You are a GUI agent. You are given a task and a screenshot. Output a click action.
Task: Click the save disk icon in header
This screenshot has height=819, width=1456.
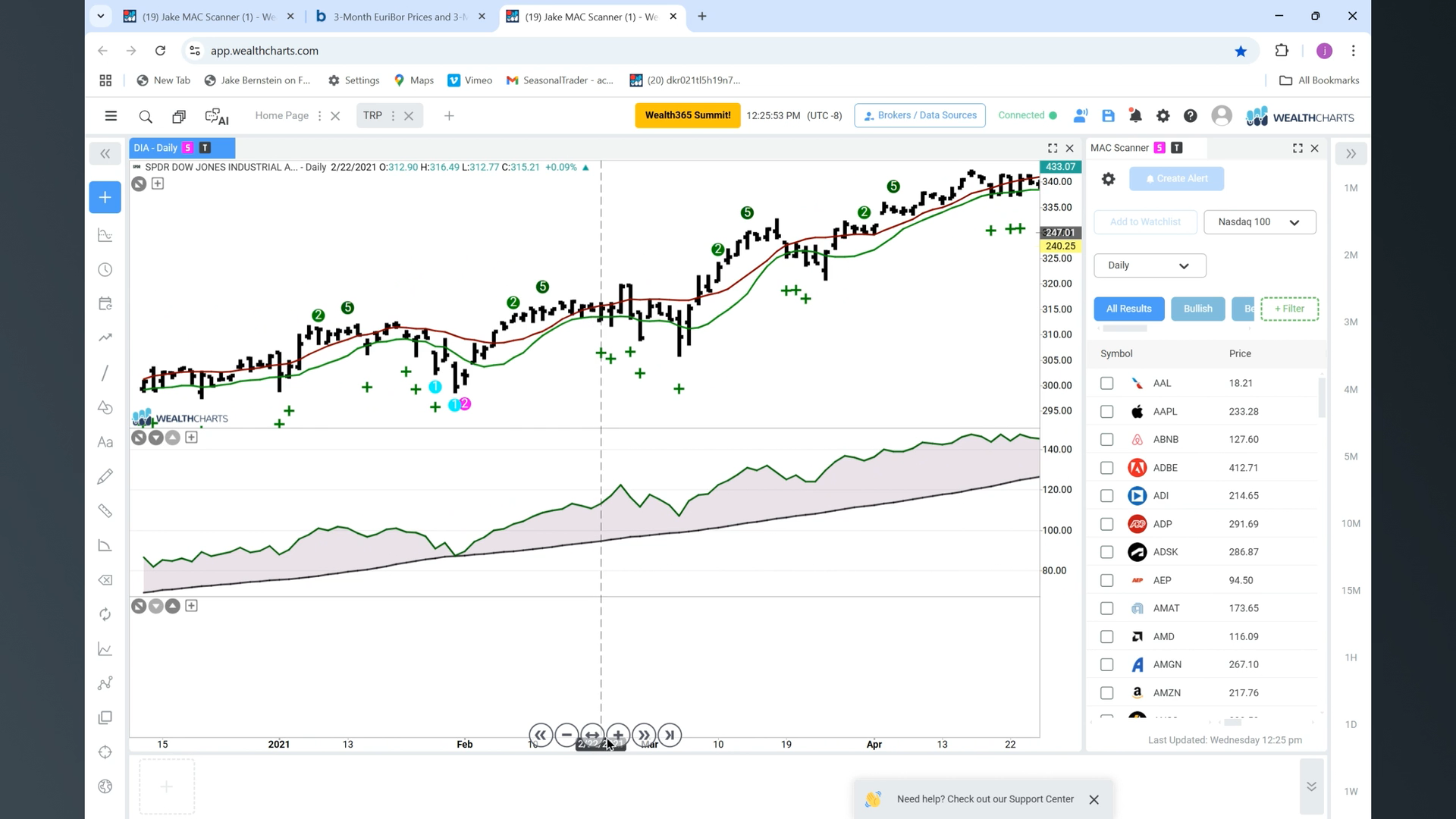click(x=1108, y=116)
